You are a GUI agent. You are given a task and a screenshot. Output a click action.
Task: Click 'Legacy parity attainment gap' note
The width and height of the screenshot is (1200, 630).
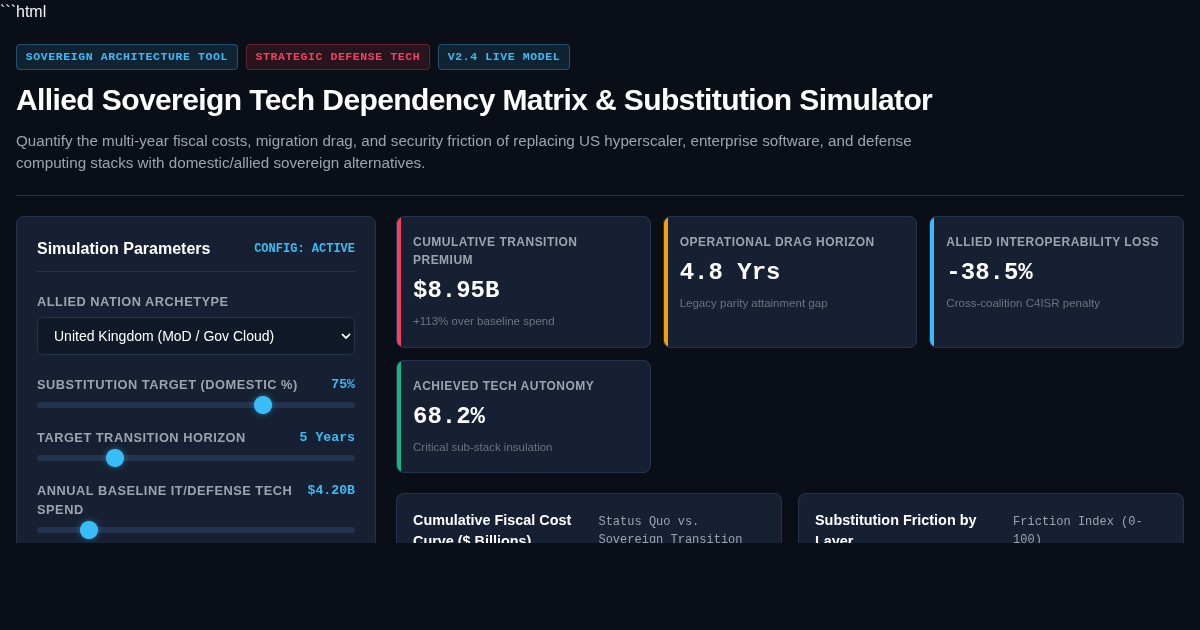tap(754, 303)
